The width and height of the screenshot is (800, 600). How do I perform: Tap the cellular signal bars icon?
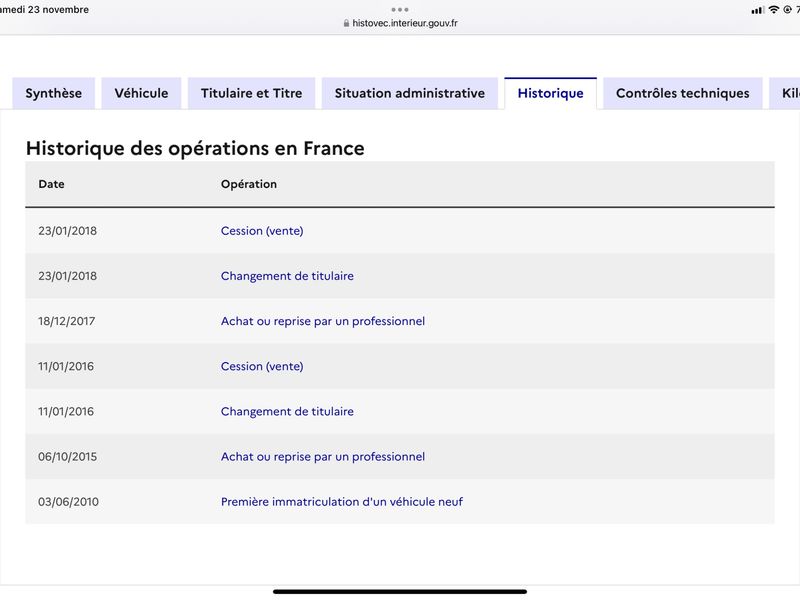pyautogui.click(x=757, y=10)
